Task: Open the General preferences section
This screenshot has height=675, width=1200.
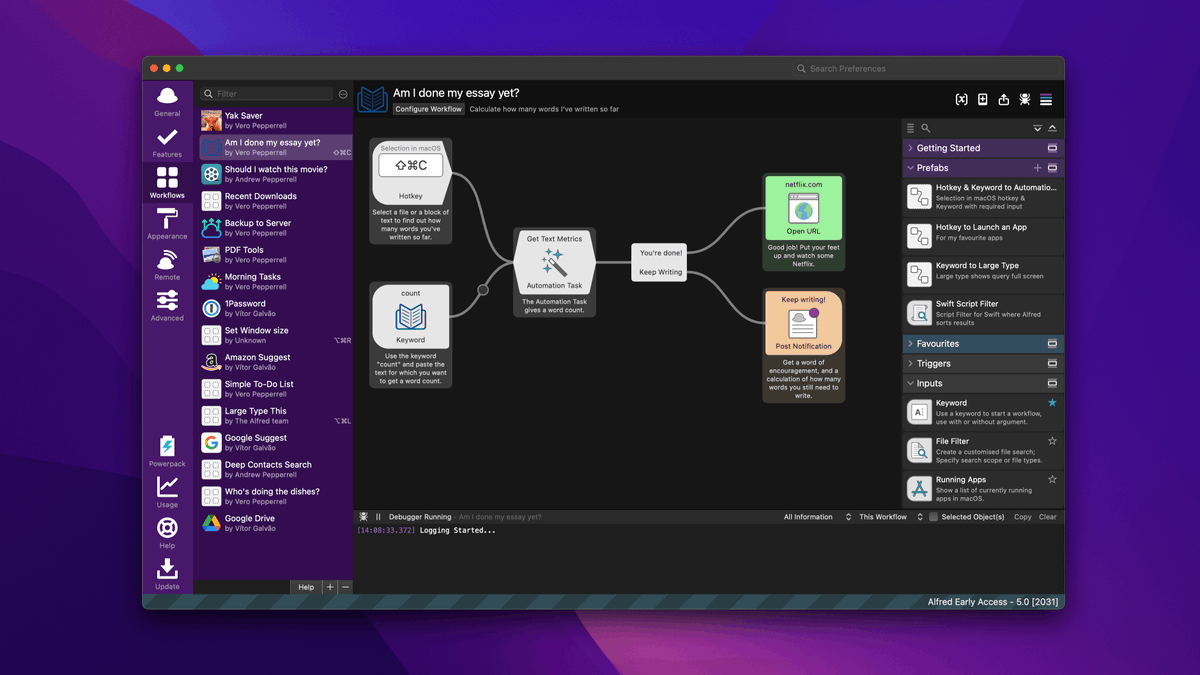Action: coord(167,102)
